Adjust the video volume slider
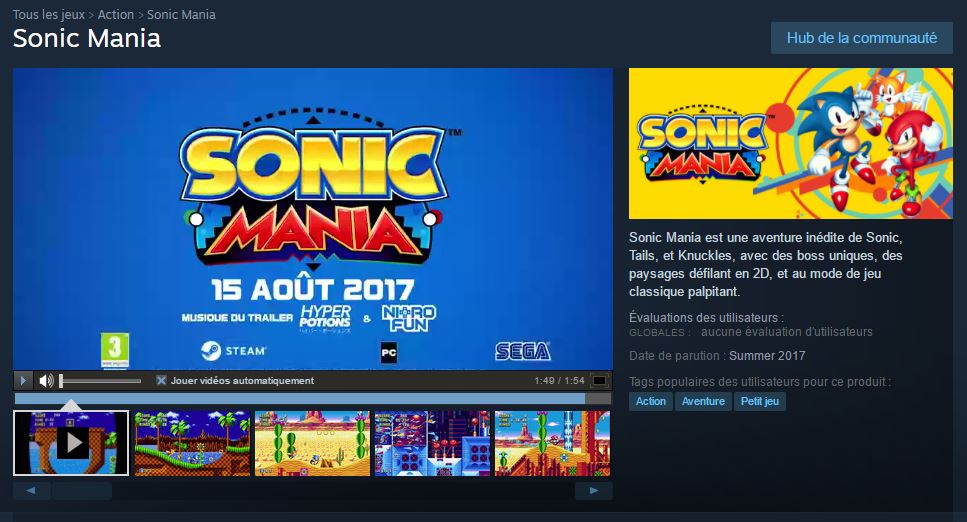Image resolution: width=967 pixels, height=522 pixels. coord(100,381)
